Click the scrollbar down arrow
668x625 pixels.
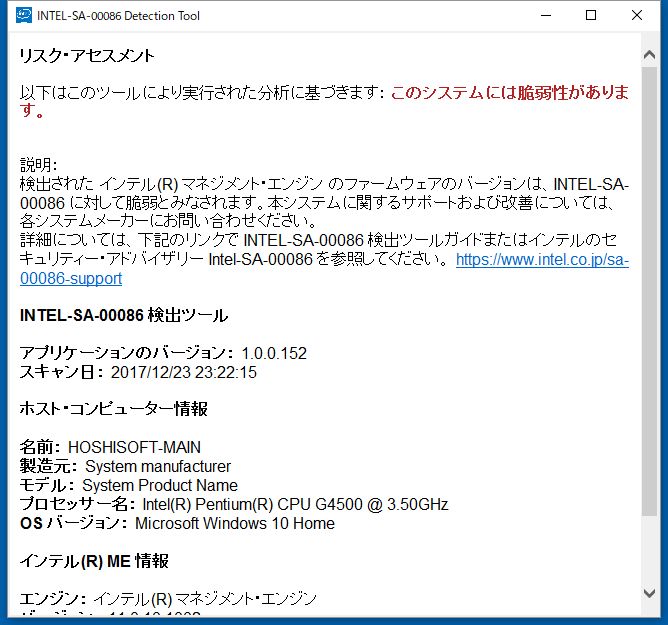click(649, 593)
